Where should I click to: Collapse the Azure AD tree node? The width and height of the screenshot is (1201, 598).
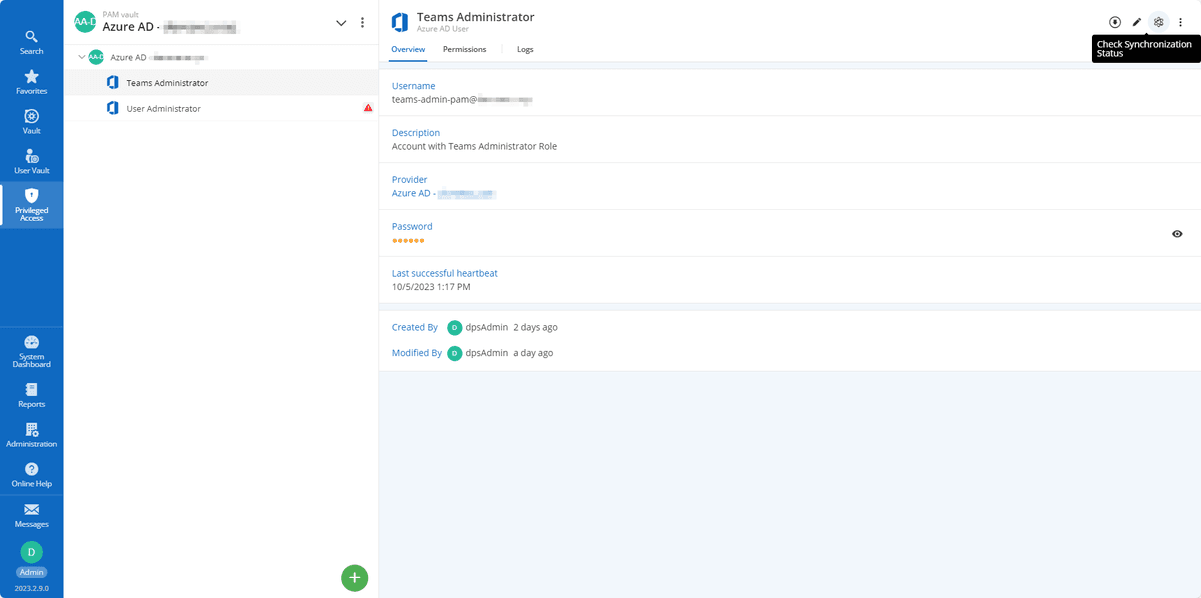click(x=82, y=57)
